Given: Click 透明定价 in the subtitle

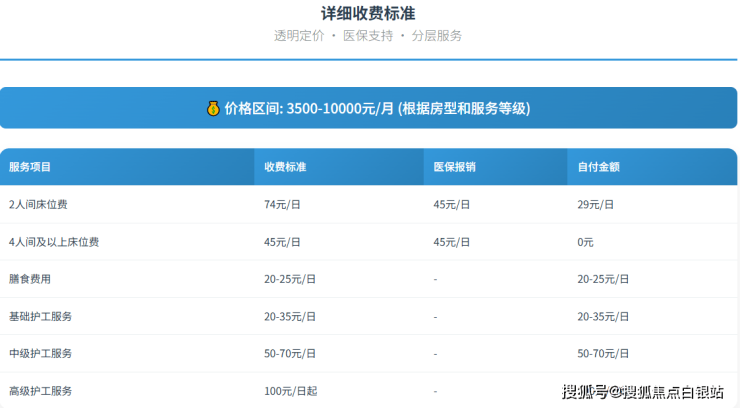Looking at the screenshot, I should (299, 35).
